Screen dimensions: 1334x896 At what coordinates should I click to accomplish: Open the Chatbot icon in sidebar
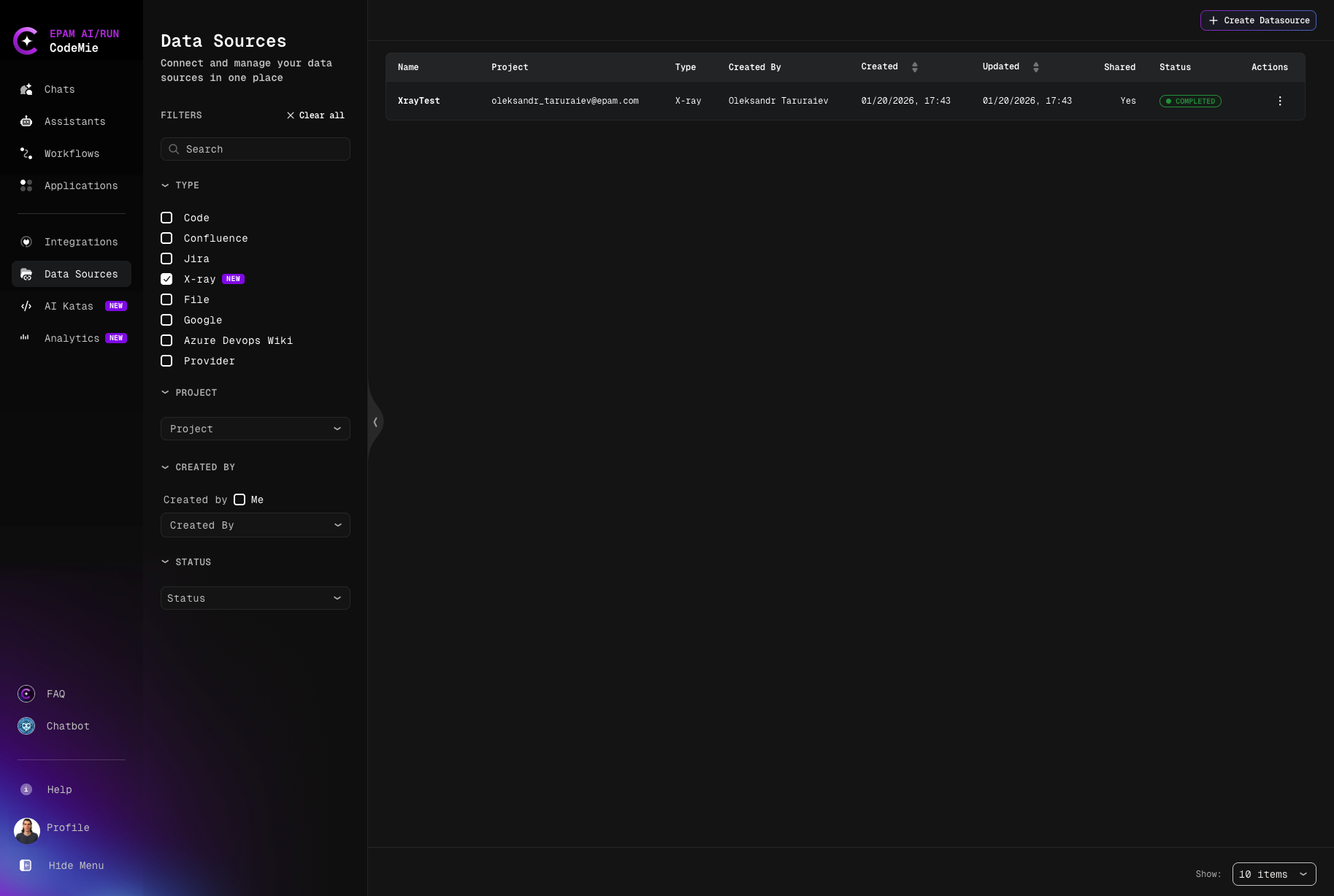pos(26,726)
